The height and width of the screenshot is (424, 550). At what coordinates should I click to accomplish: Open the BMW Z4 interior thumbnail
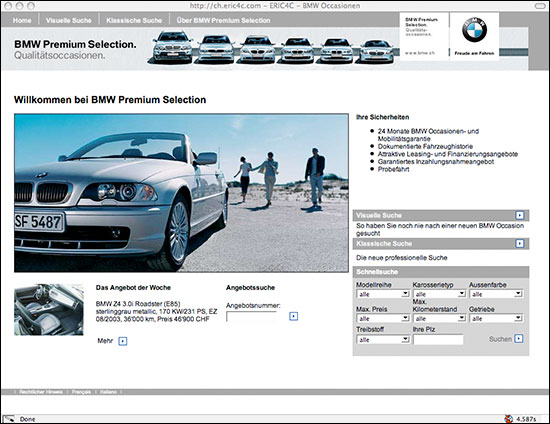[49, 310]
